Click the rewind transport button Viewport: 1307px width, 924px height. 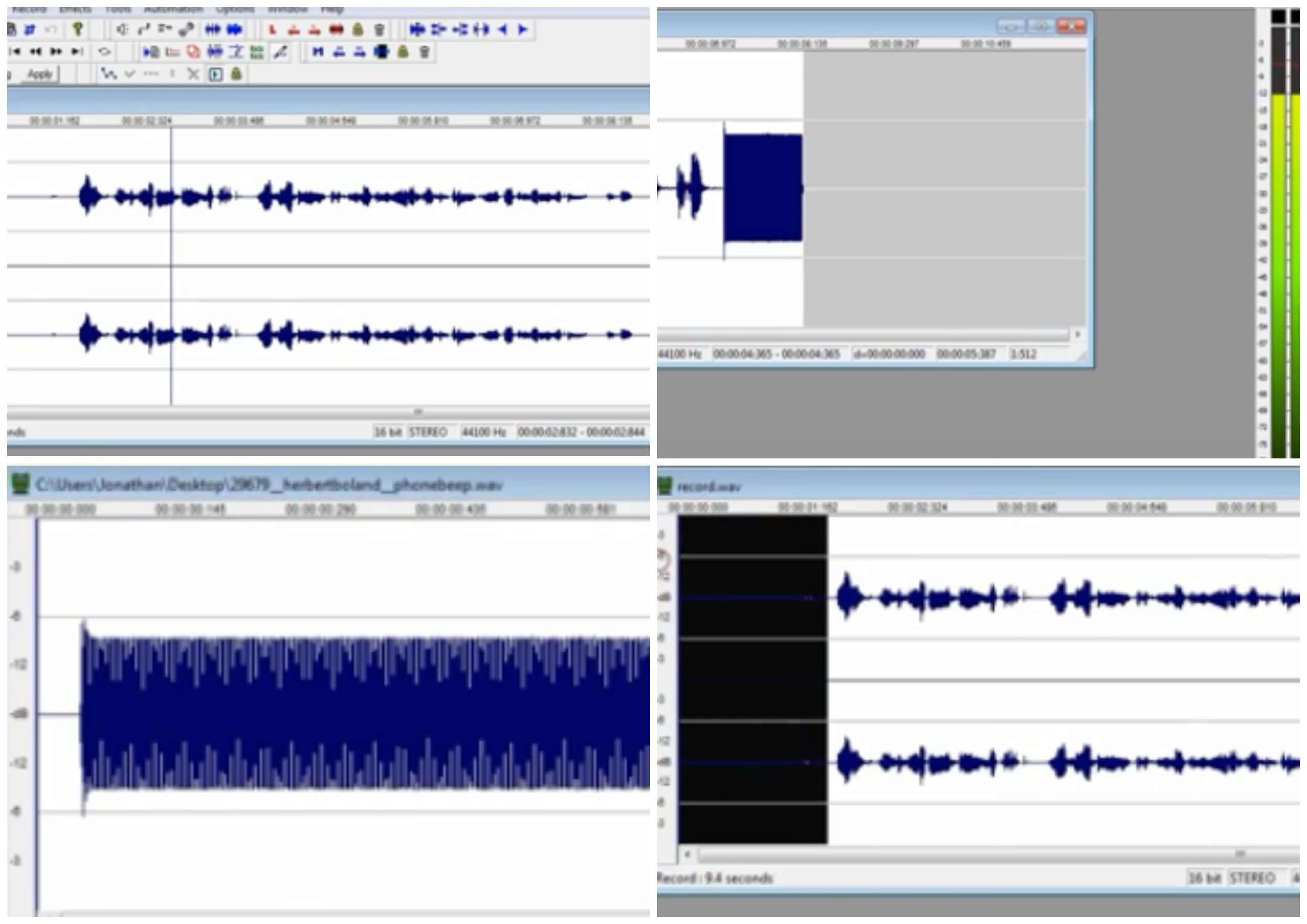pos(36,52)
